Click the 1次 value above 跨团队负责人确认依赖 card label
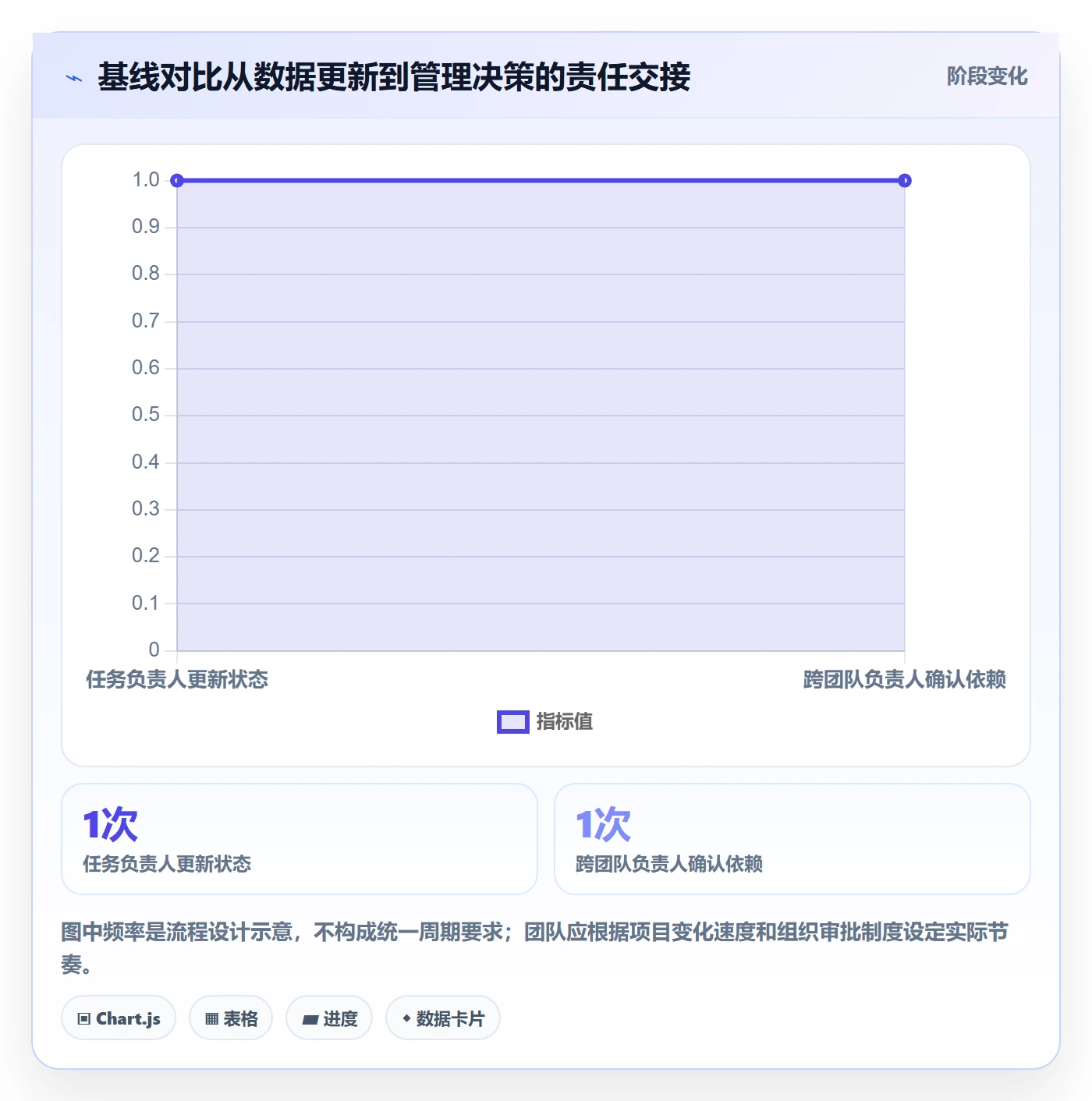 pyautogui.click(x=604, y=824)
